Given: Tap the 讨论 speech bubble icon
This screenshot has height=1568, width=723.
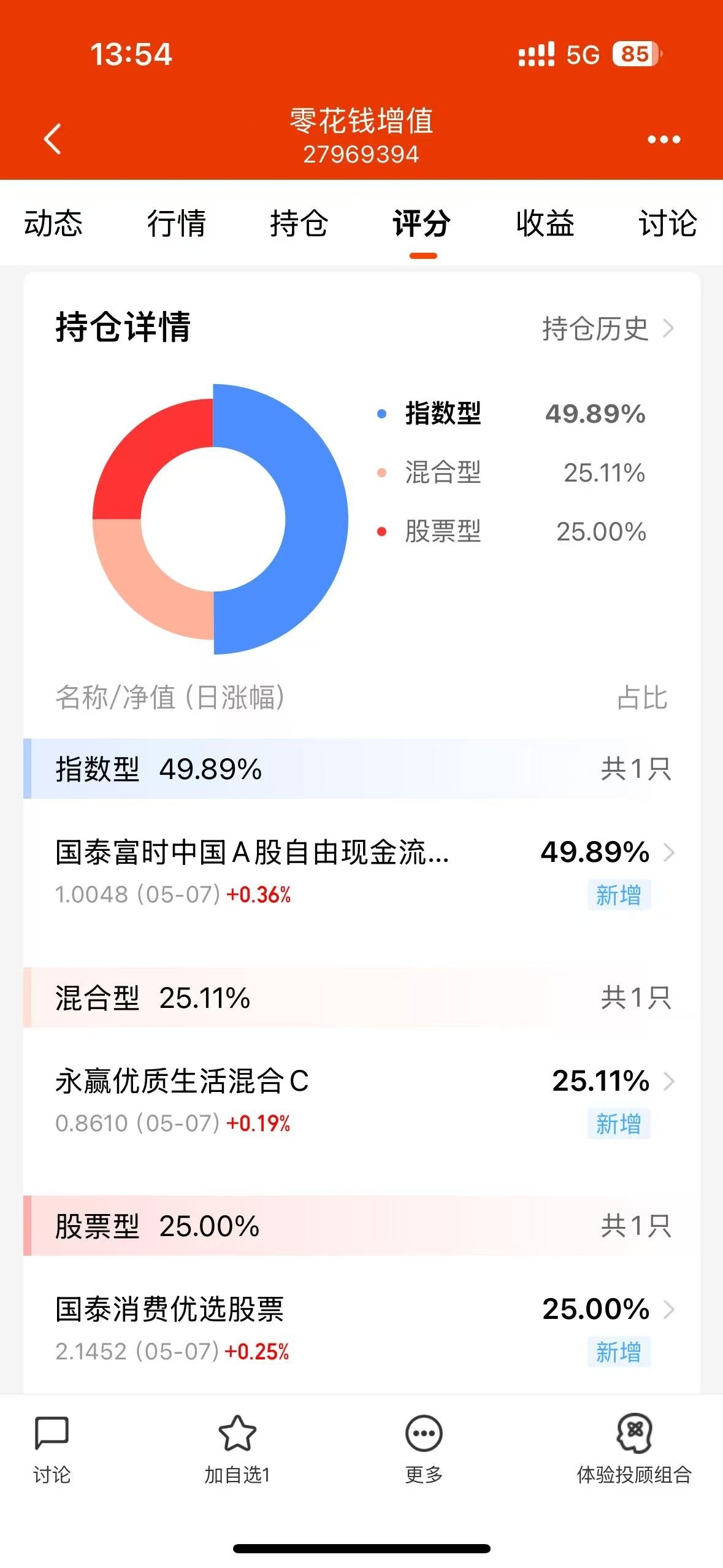Looking at the screenshot, I should pos(52,1432).
